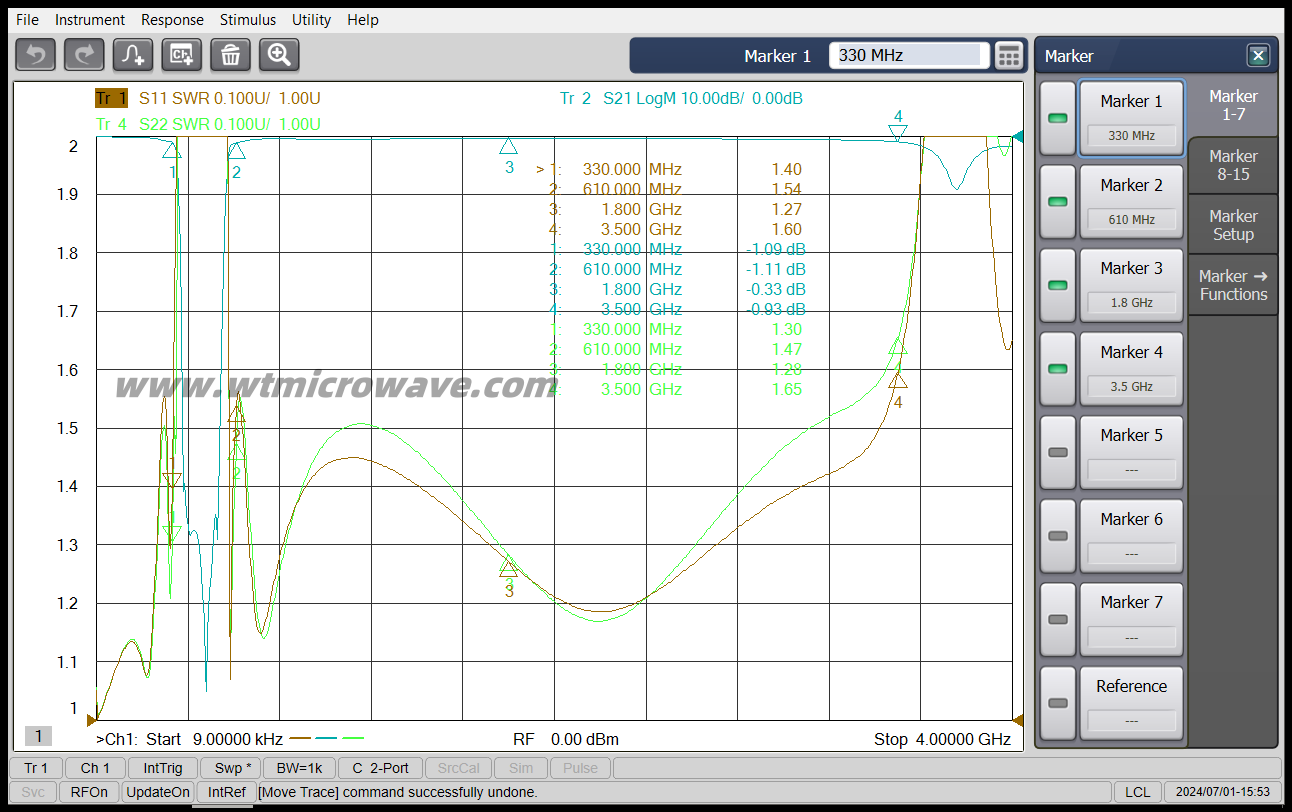
Task: Click the C 2-Port calibration status button
Action: point(381,768)
